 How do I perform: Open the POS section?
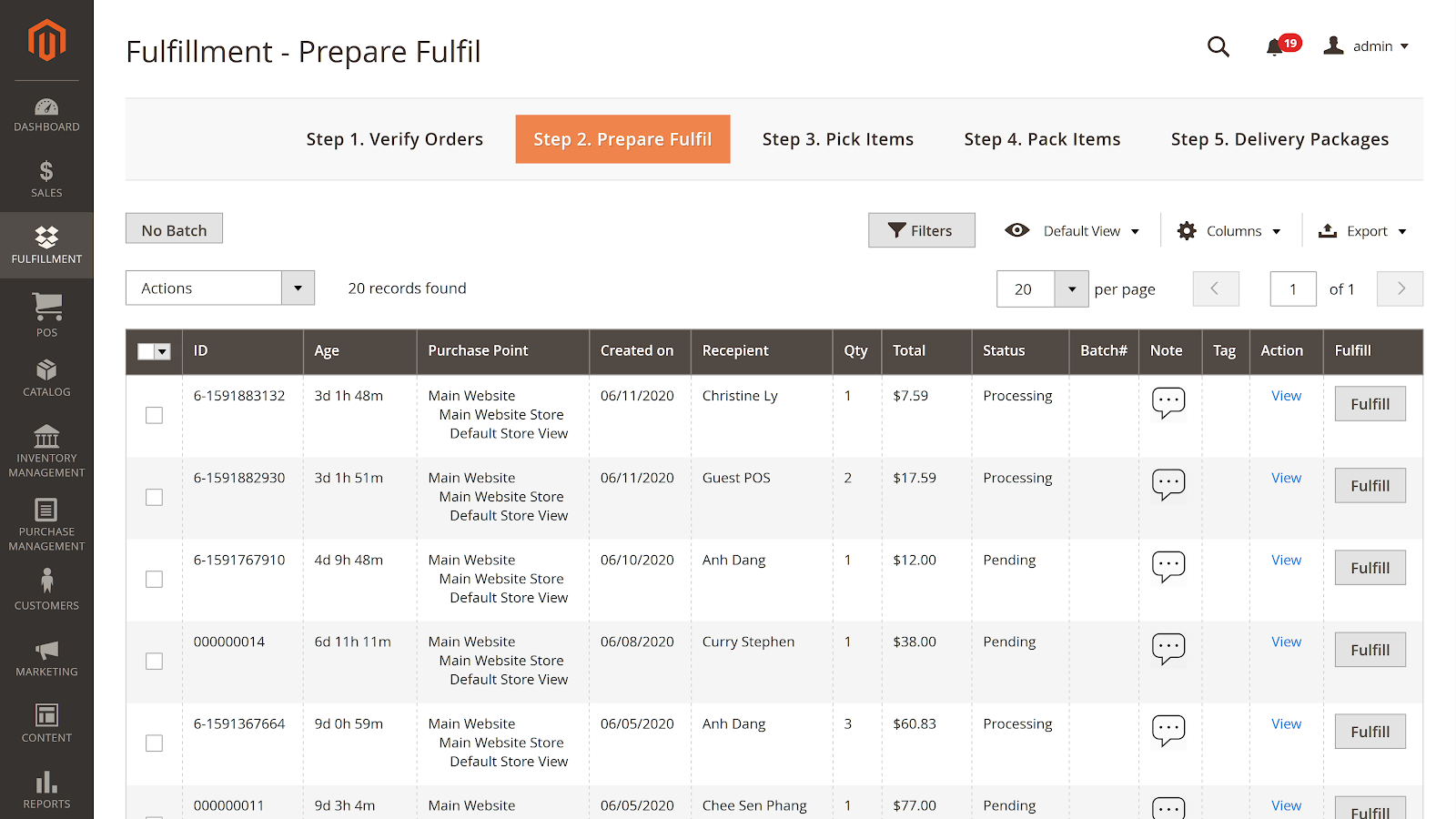(x=46, y=315)
